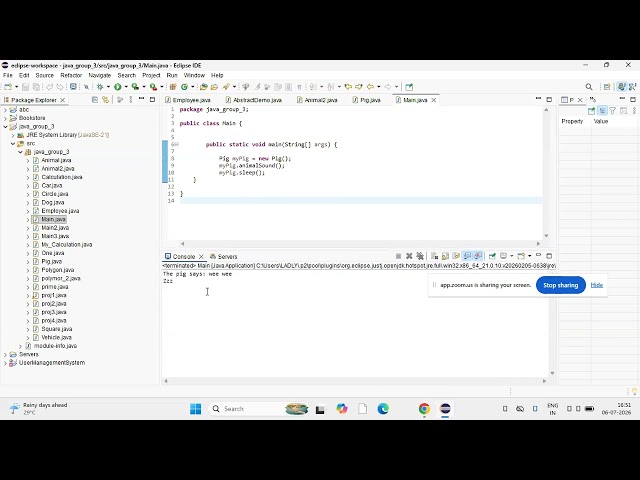Open the Open Console dropdown arrow
The height and width of the screenshot is (480, 640).
tap(529, 256)
